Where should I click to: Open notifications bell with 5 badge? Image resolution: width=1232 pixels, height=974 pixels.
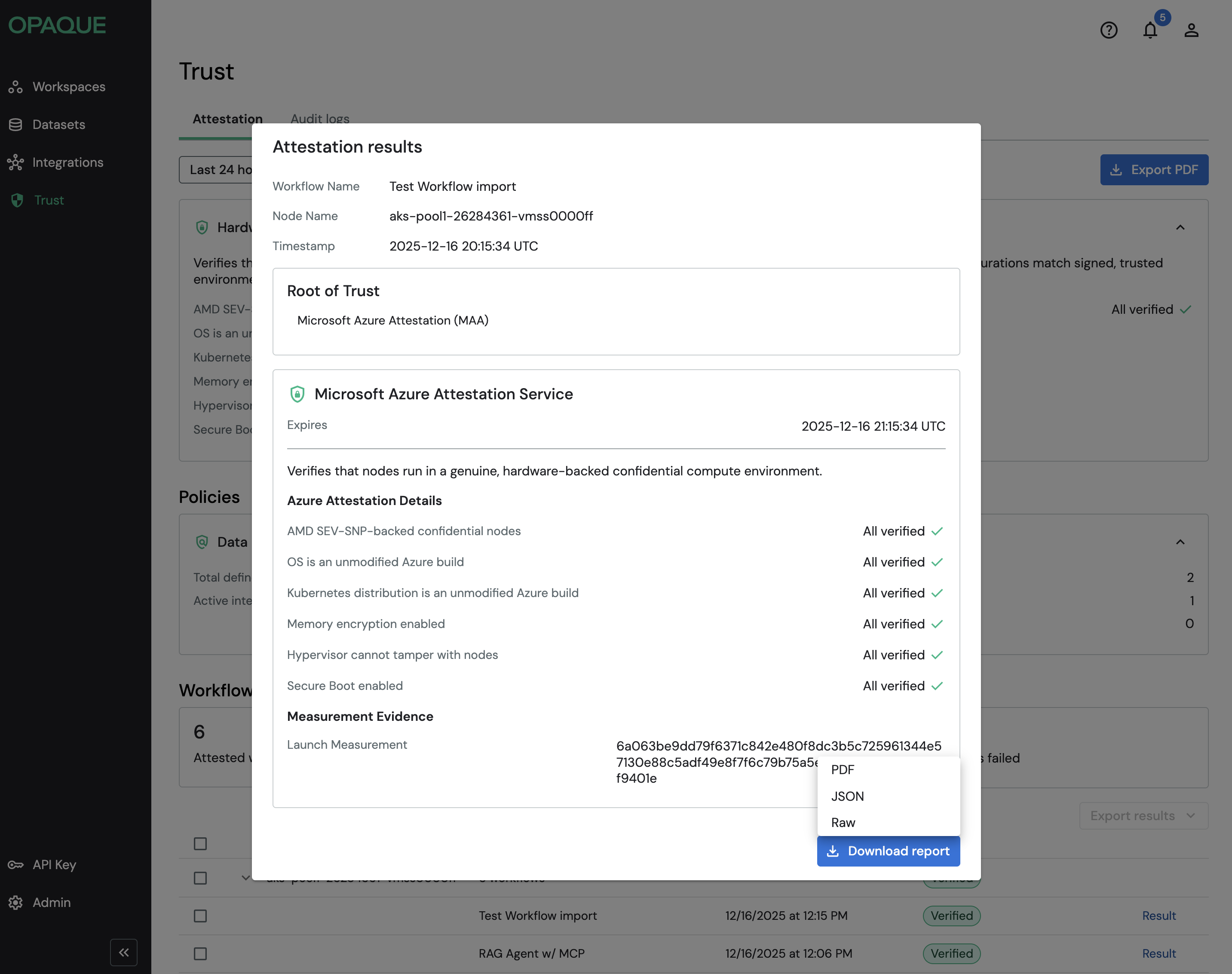coord(1150,30)
